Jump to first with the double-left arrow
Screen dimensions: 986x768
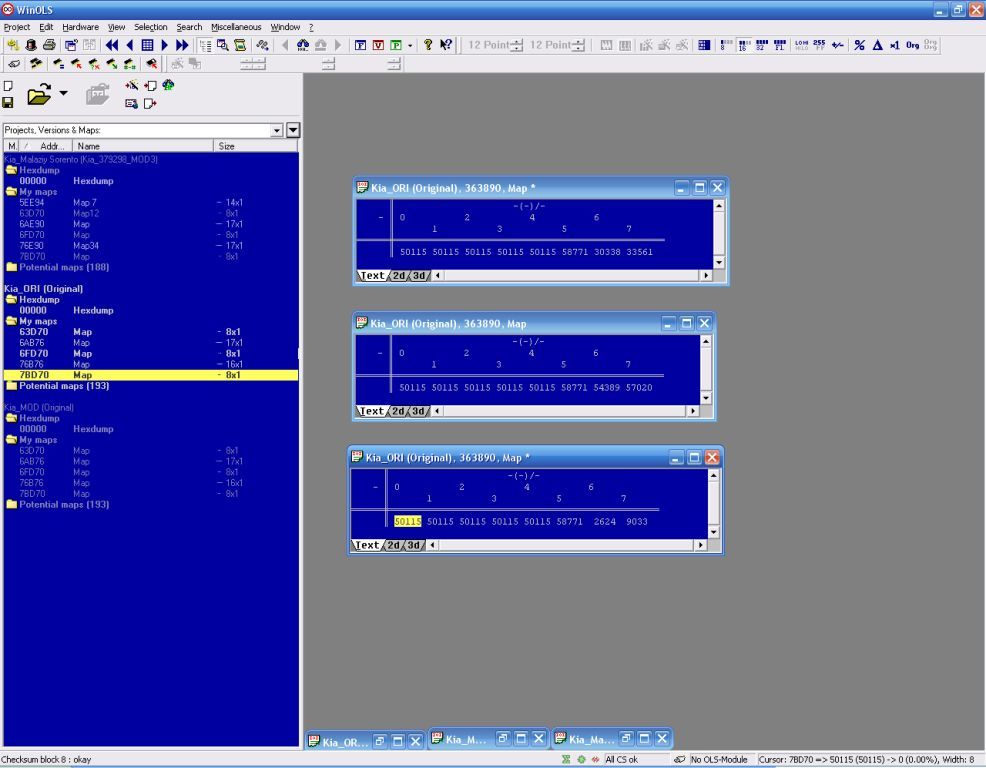pos(112,45)
